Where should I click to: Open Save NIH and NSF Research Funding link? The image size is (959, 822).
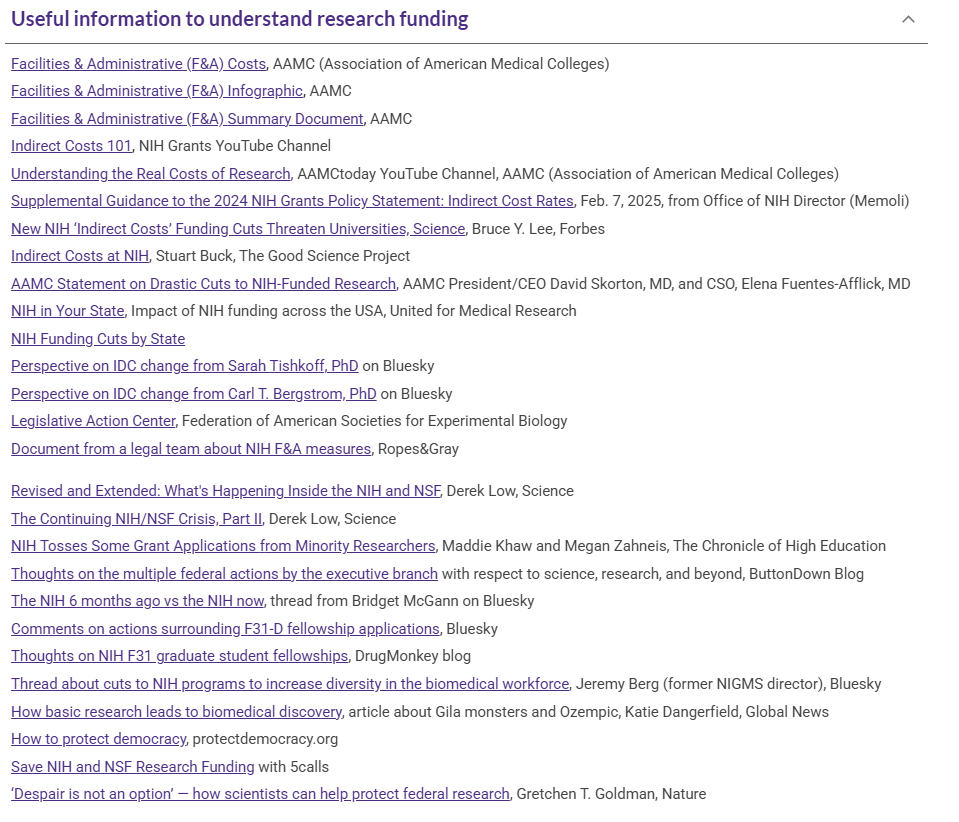132,767
